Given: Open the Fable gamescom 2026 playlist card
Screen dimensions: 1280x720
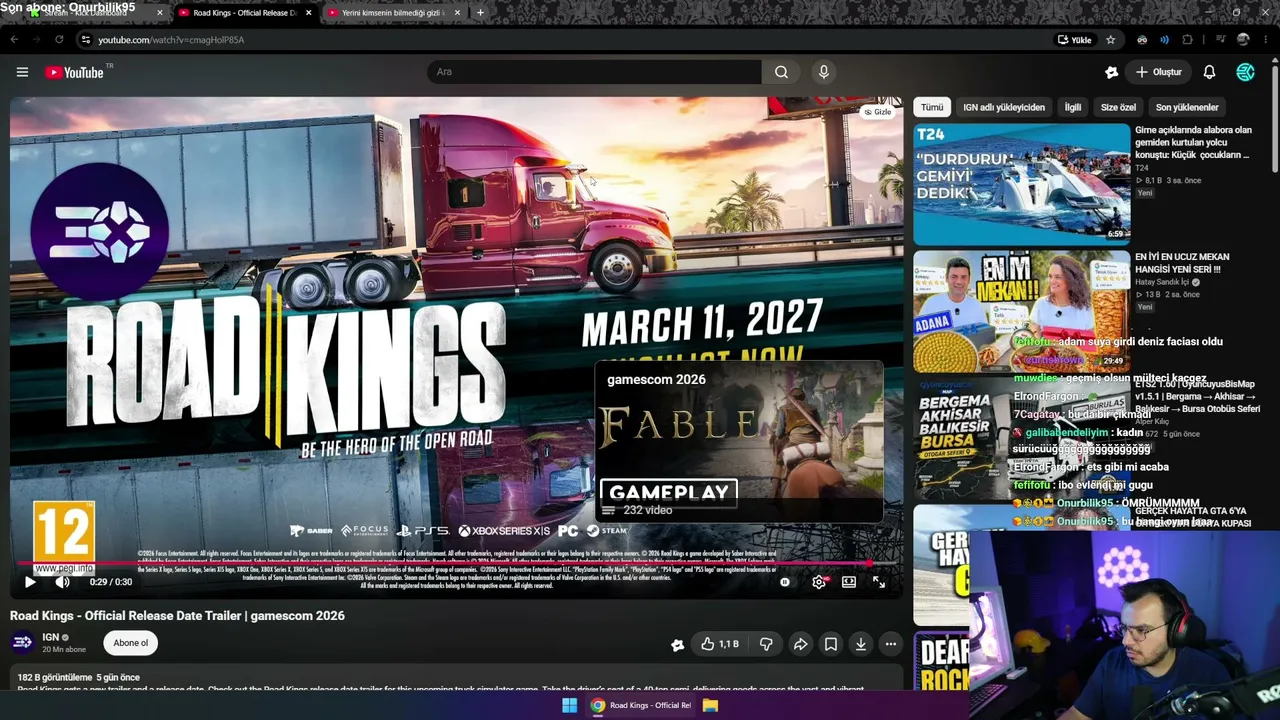Looking at the screenshot, I should 739,441.
